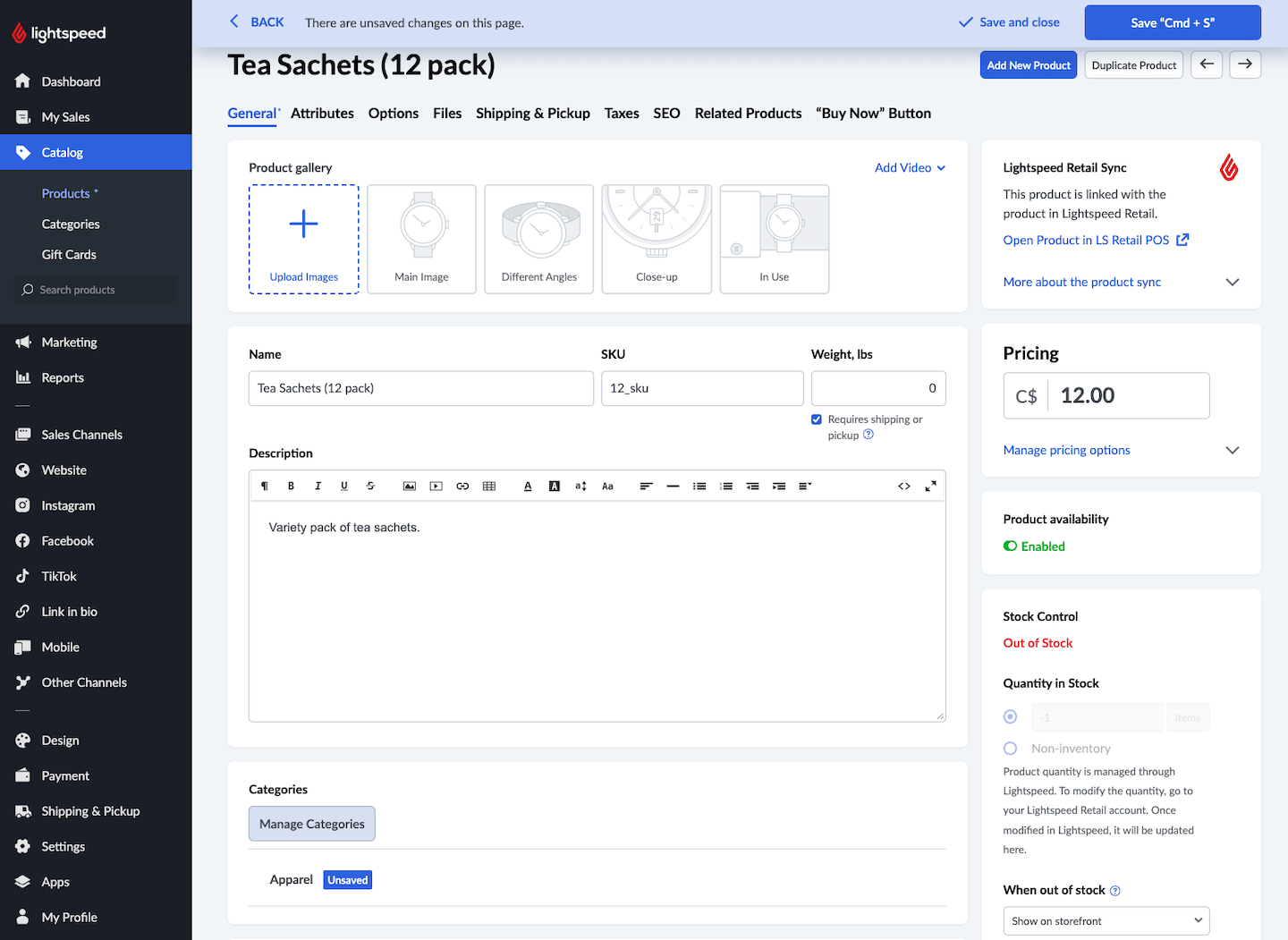Open font family Aa tool
Screen dimensions: 1288x940
click(607, 487)
